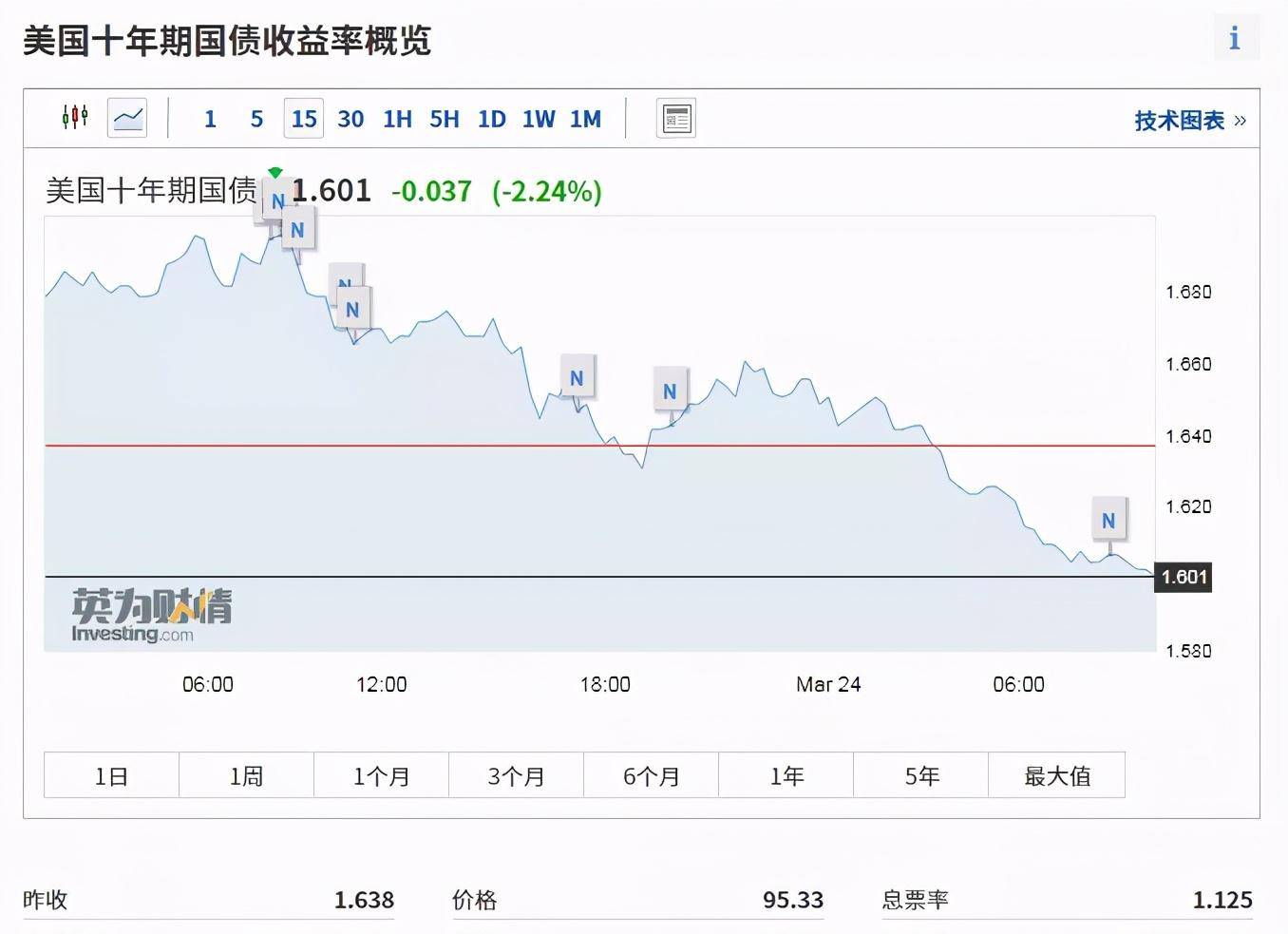Open the news marker near 18:00
This screenshot has height=934, width=1288.
coord(577,378)
